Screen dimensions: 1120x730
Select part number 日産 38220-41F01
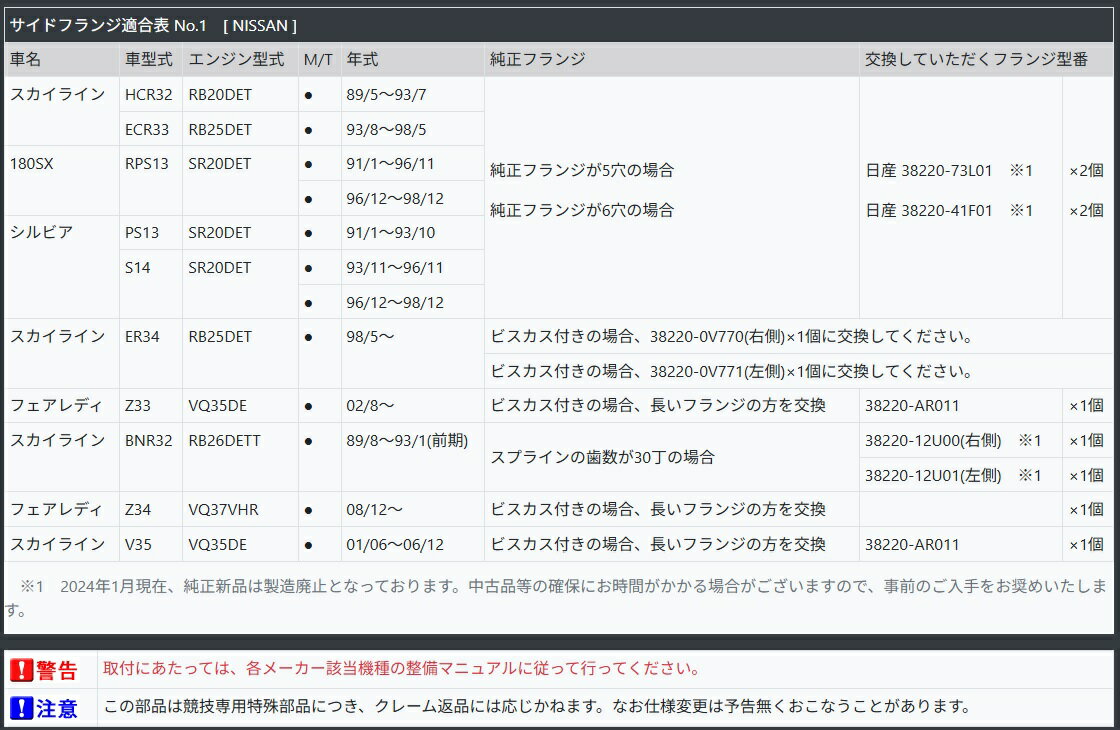point(929,211)
